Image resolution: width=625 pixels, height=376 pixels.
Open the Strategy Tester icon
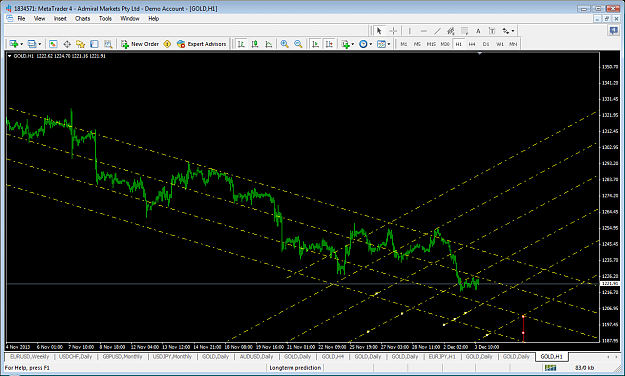coord(108,44)
